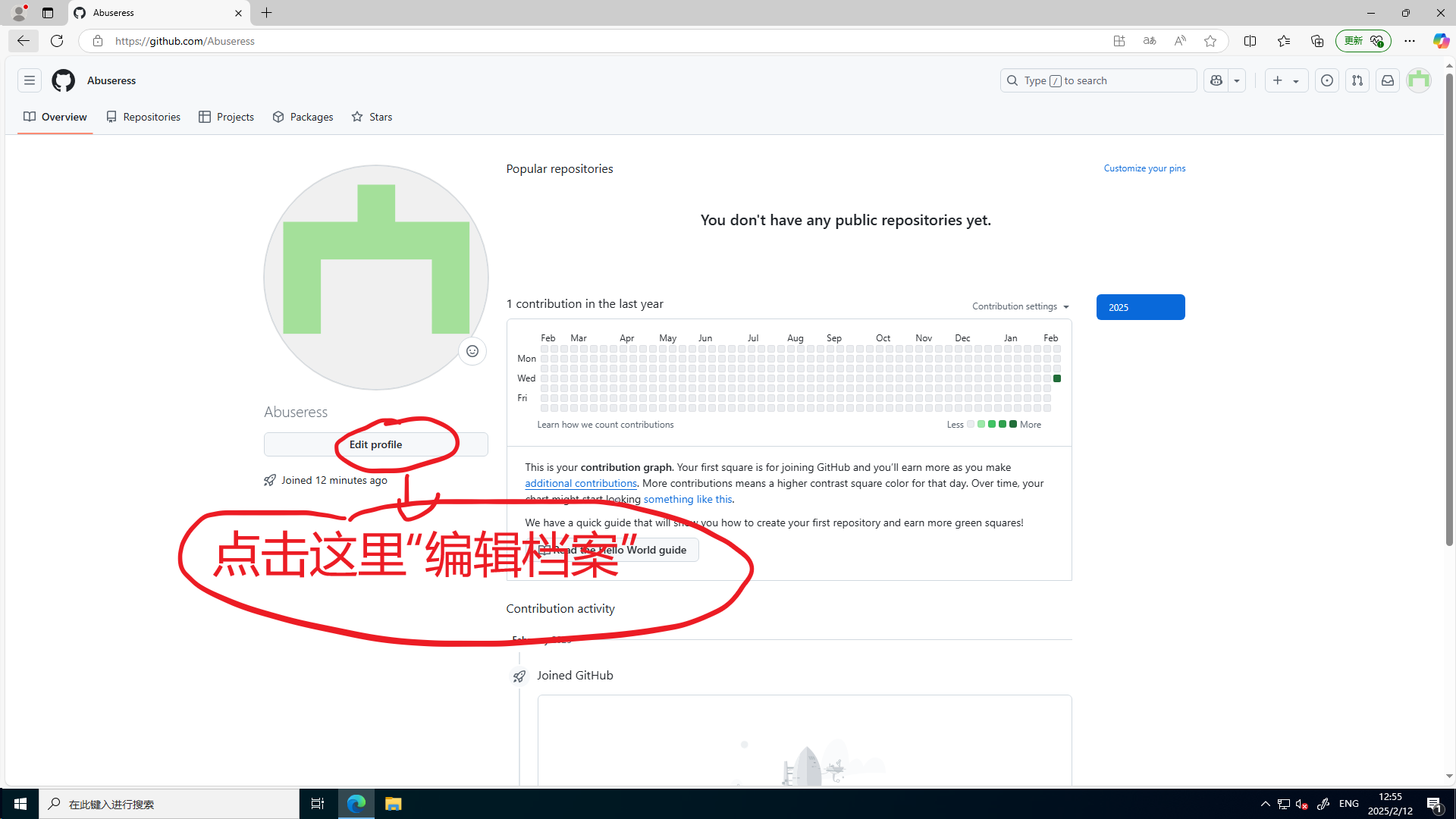
Task: Switch to the Stars tab
Action: point(380,117)
